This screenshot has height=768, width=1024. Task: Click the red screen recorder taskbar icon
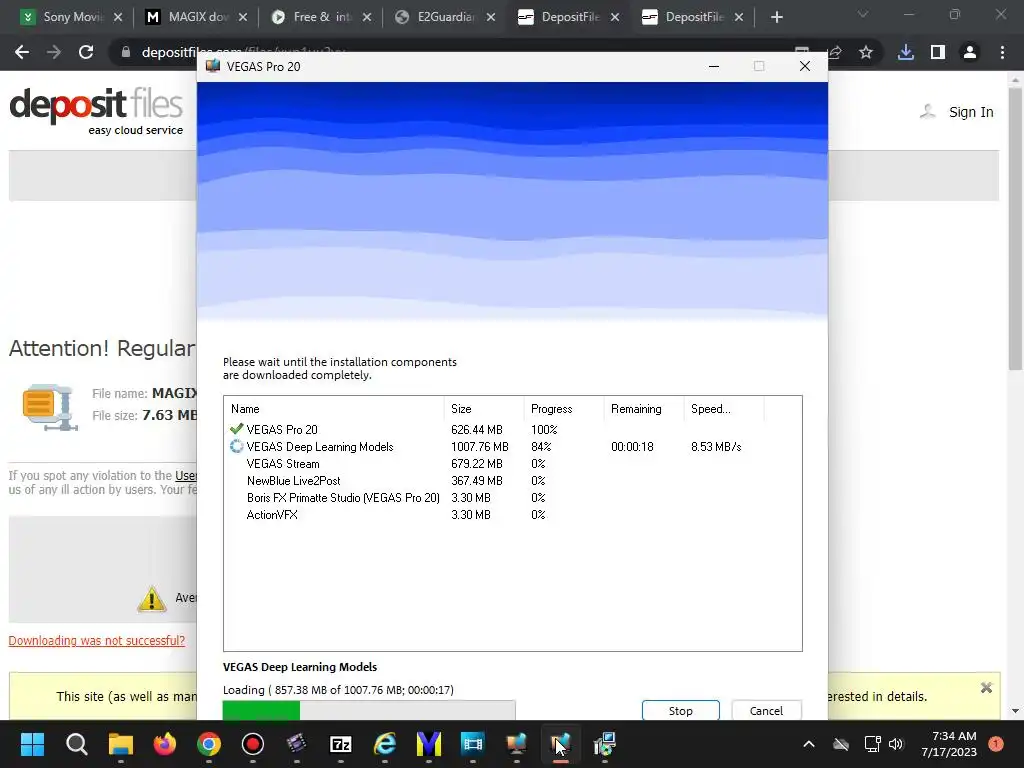[253, 744]
